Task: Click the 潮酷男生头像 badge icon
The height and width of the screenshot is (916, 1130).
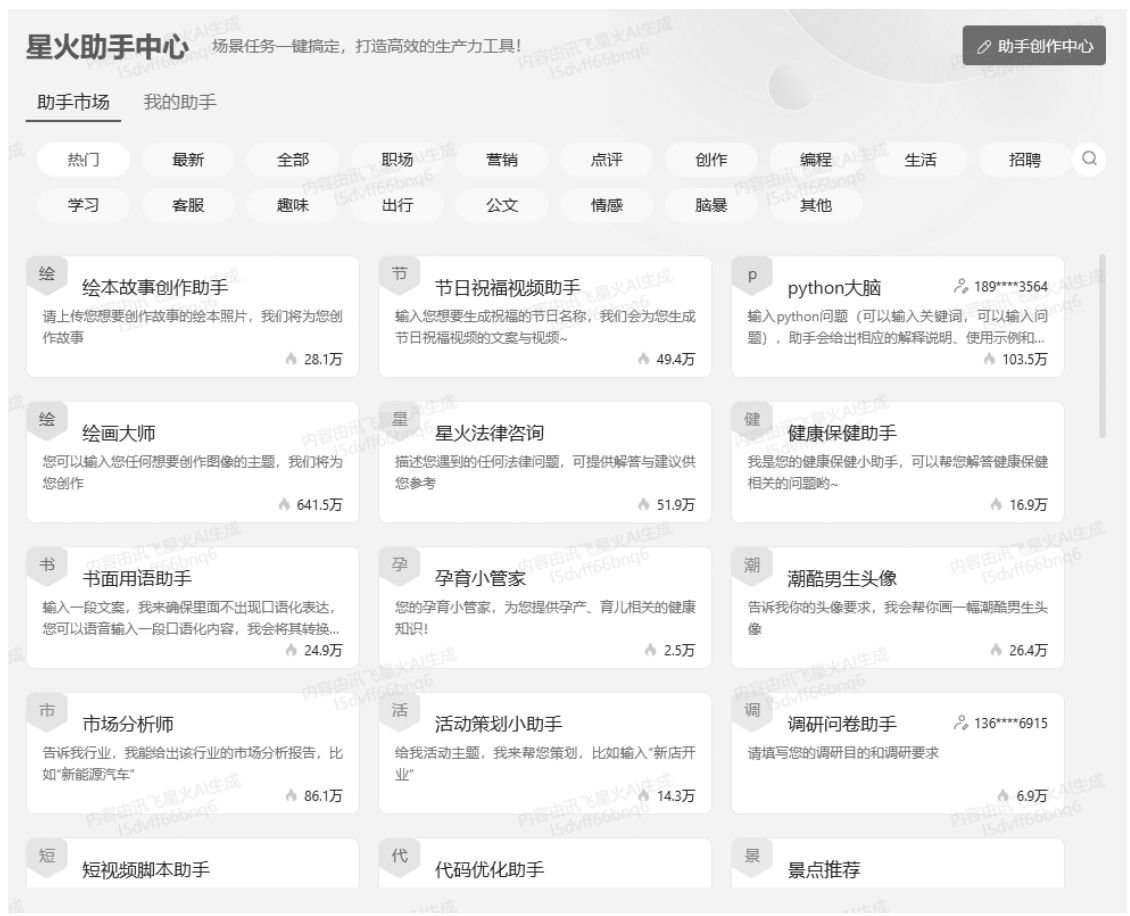Action: coord(752,566)
